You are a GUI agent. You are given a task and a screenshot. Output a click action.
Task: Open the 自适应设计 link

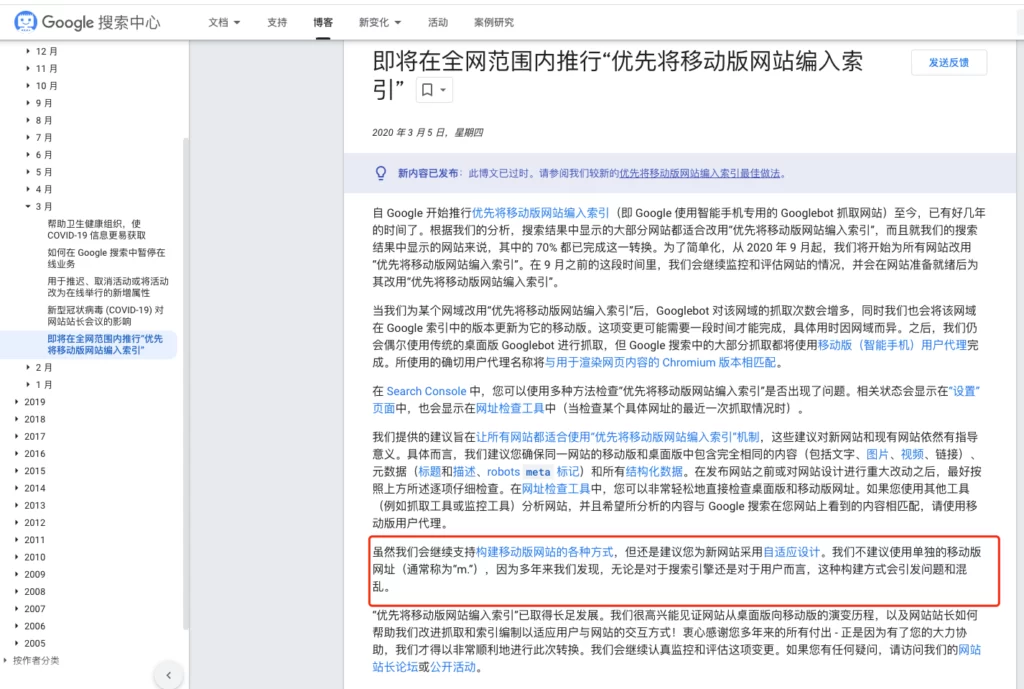pos(791,552)
